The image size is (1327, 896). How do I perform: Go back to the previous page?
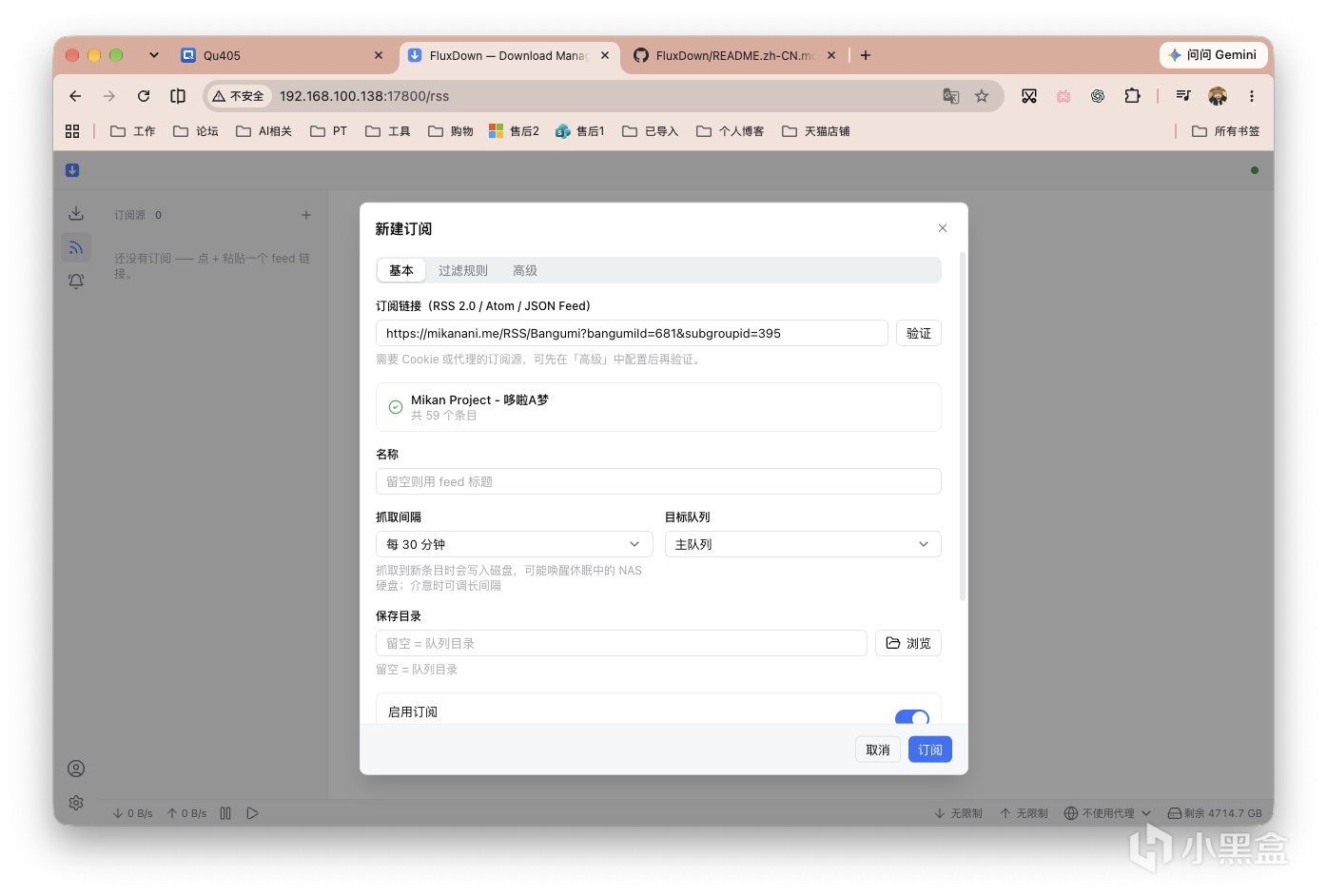point(75,96)
